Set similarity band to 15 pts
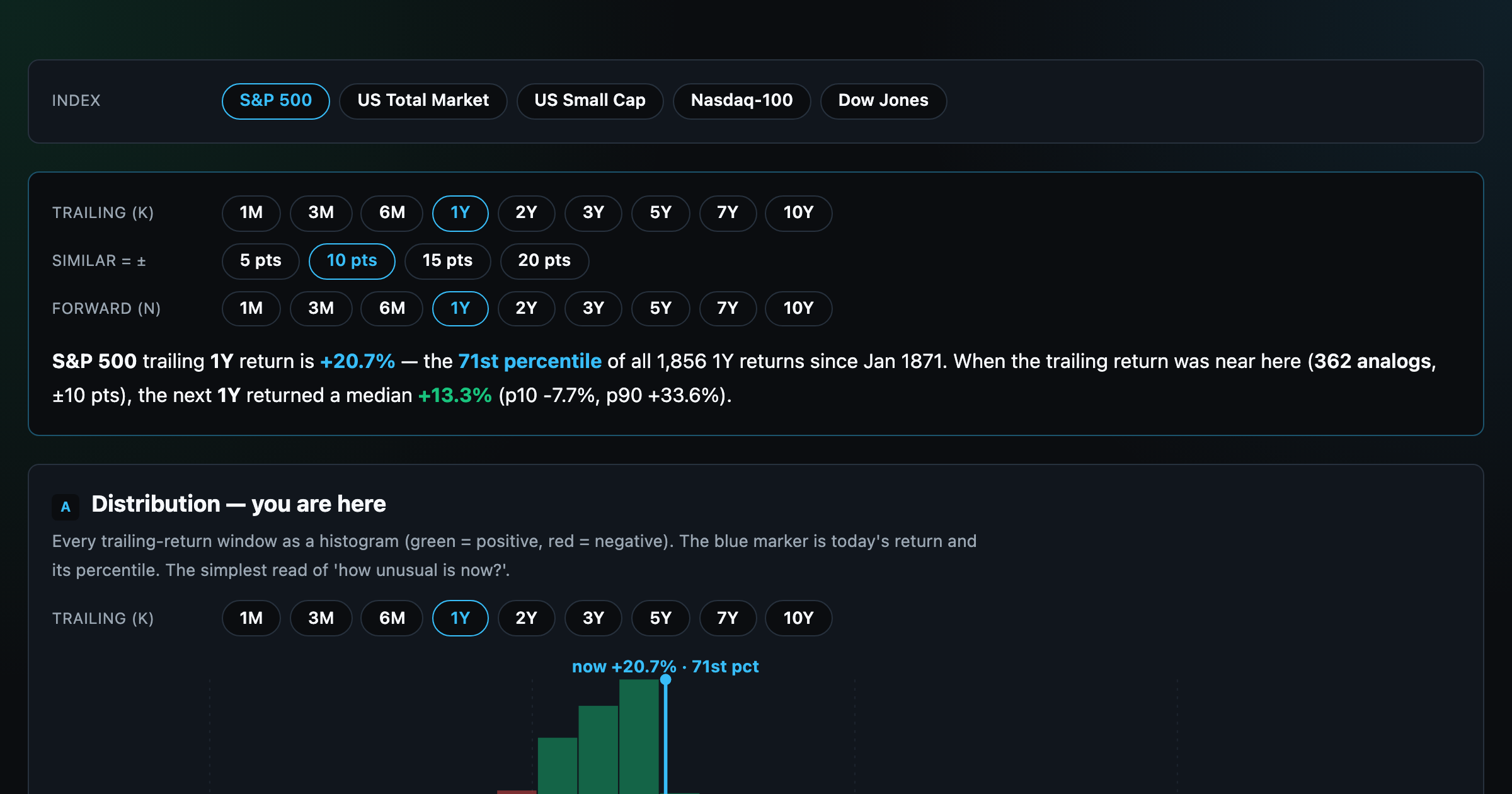Screen dimensions: 1512x794 447,261
